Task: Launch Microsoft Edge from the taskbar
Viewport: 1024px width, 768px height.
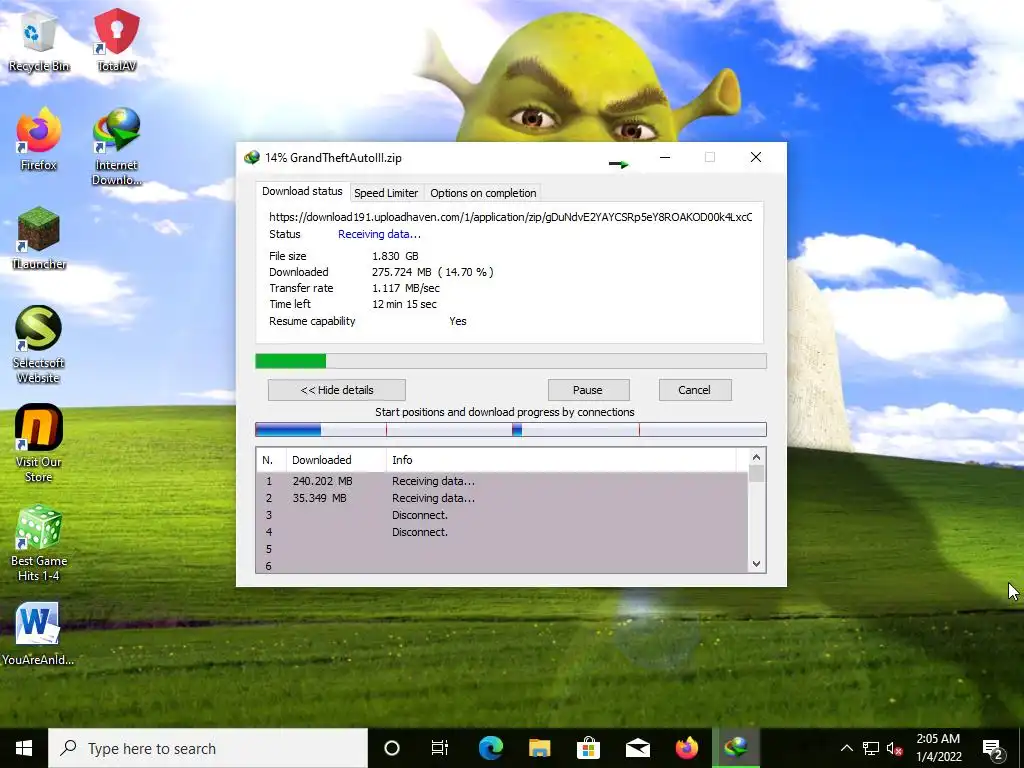Action: [x=491, y=748]
